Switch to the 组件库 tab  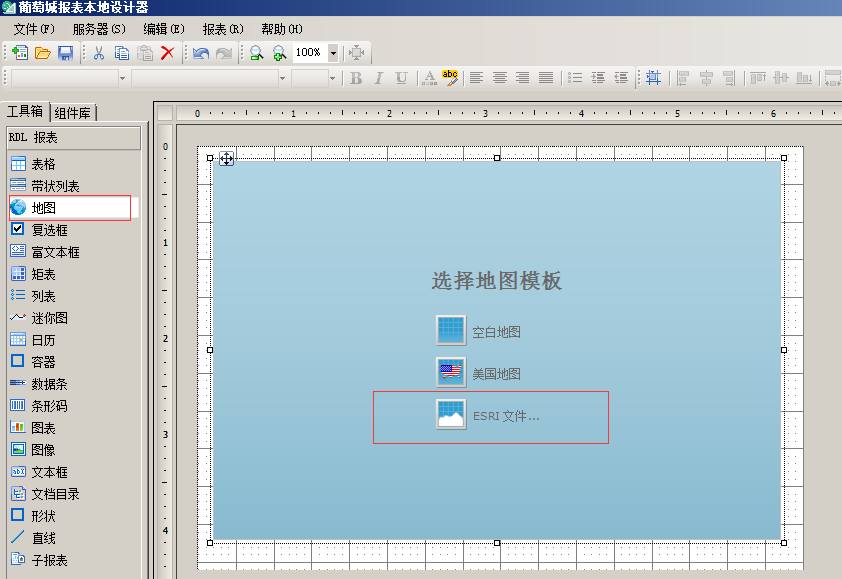73,113
